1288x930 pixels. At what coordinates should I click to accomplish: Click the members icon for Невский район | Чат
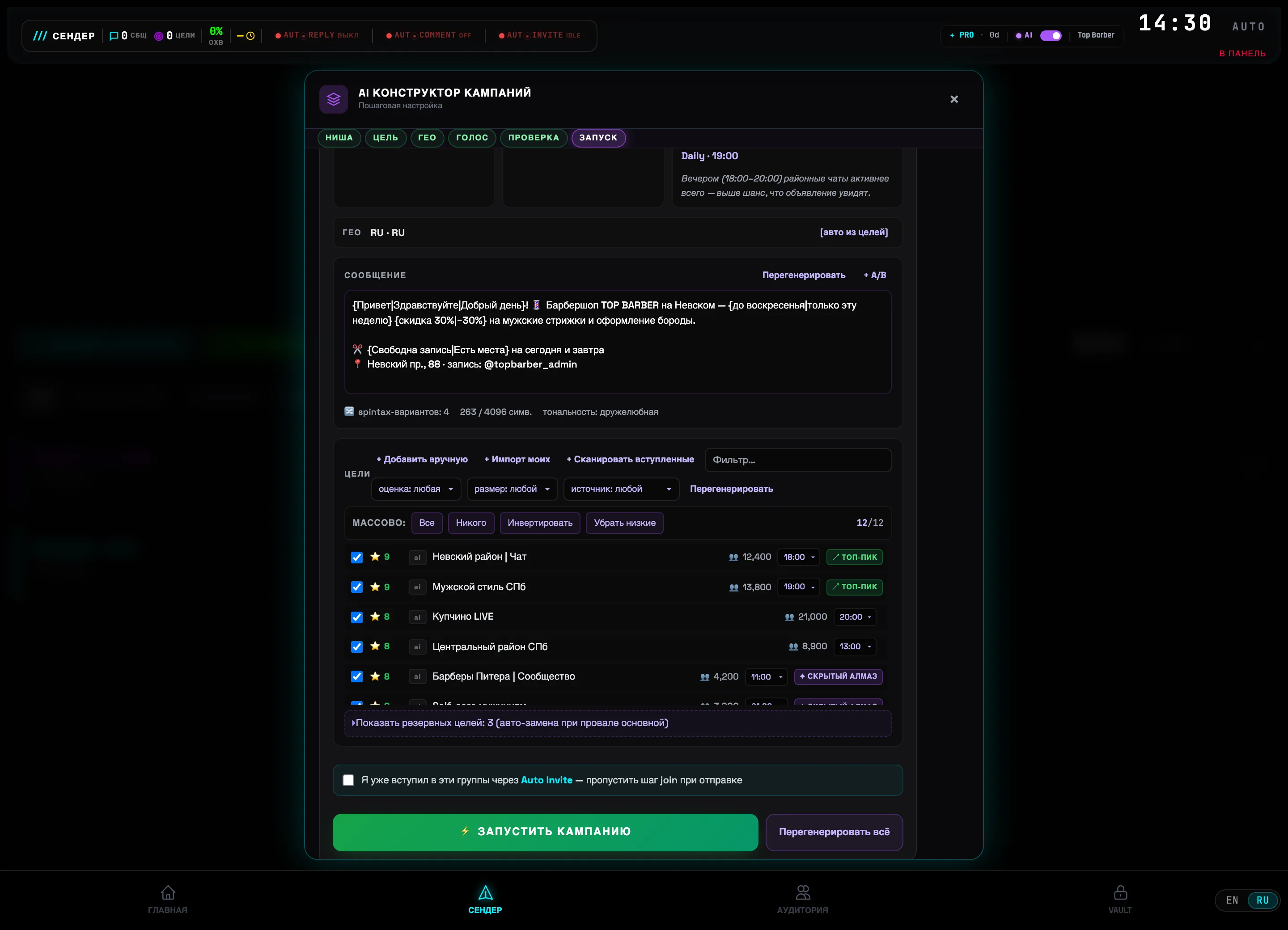point(733,558)
